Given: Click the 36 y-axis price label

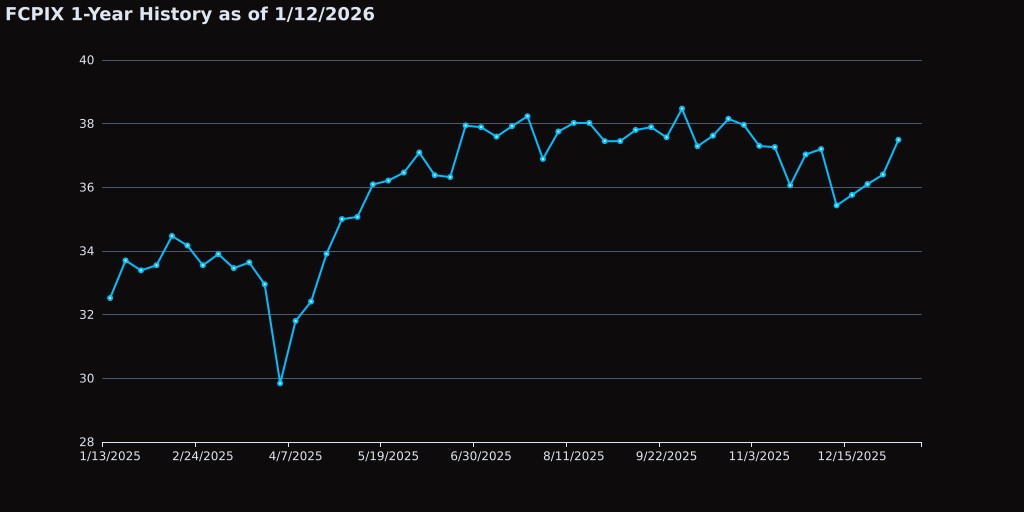Looking at the screenshot, I should point(87,187).
